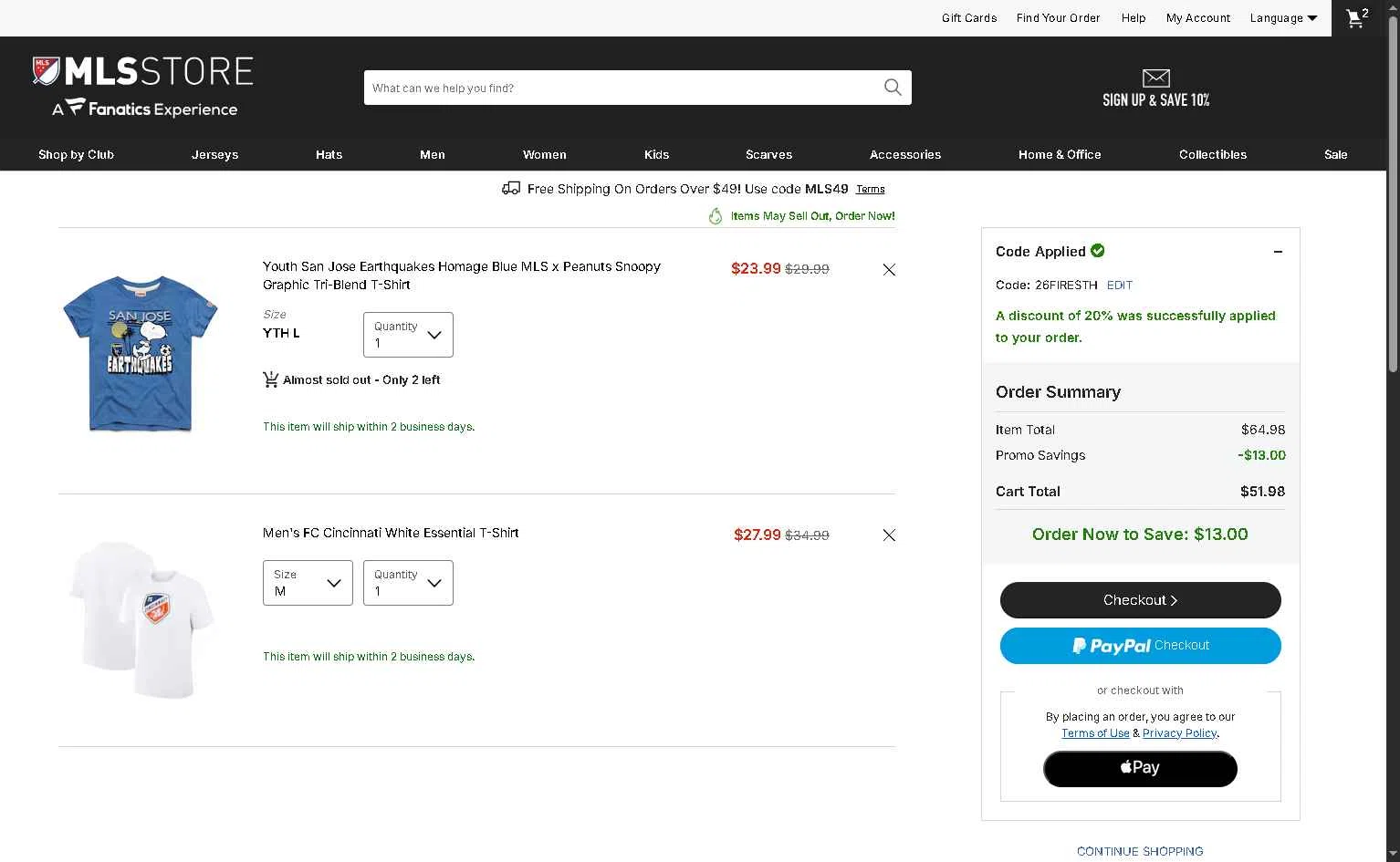Open the Home & Office menu
The width and height of the screenshot is (1400, 862).
pos(1060,155)
